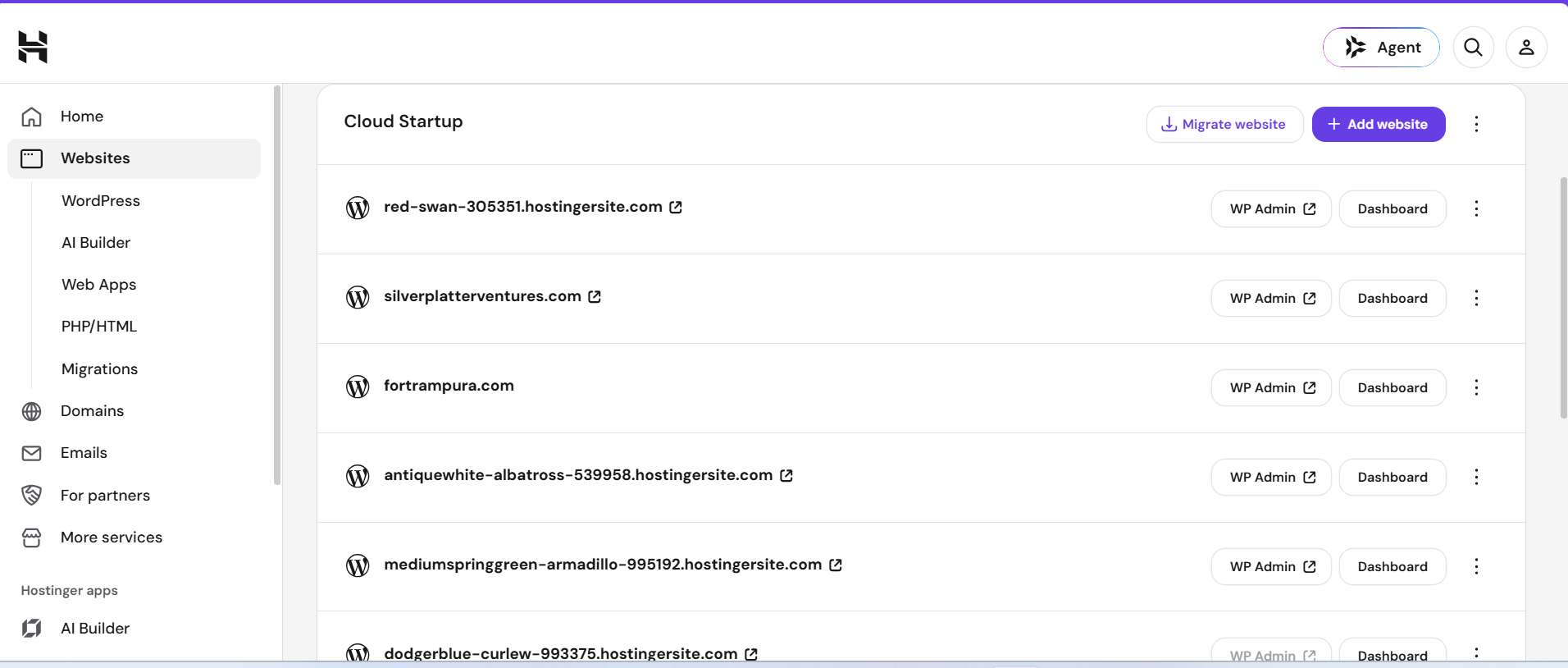
Task: Click the Migrate website button
Action: [1224, 124]
